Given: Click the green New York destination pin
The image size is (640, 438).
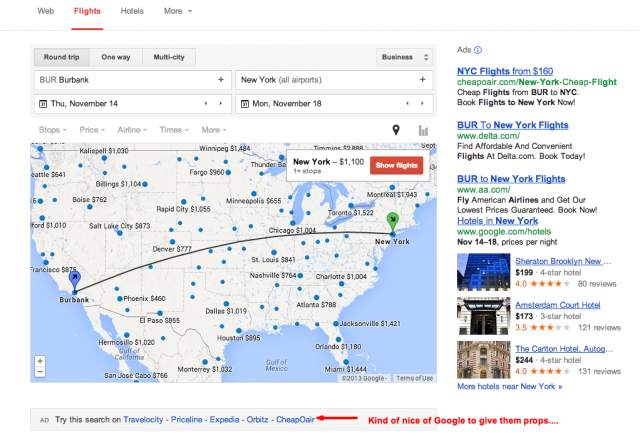Looking at the screenshot, I should click(x=393, y=222).
